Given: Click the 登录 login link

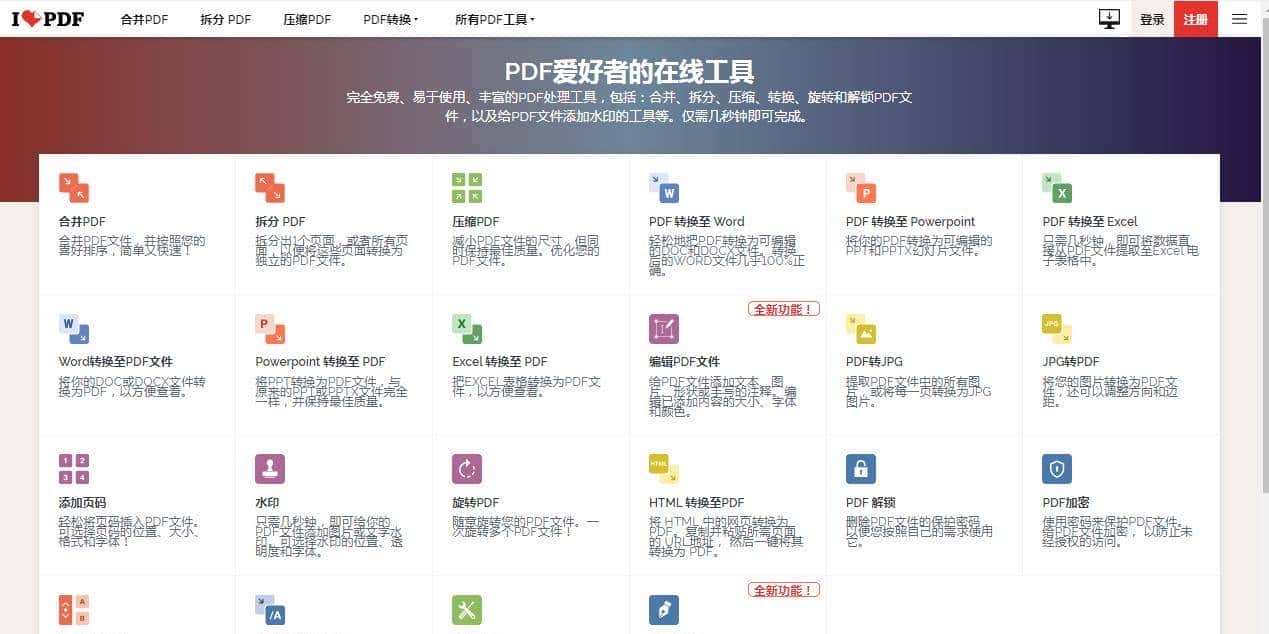Looking at the screenshot, I should (x=1152, y=18).
